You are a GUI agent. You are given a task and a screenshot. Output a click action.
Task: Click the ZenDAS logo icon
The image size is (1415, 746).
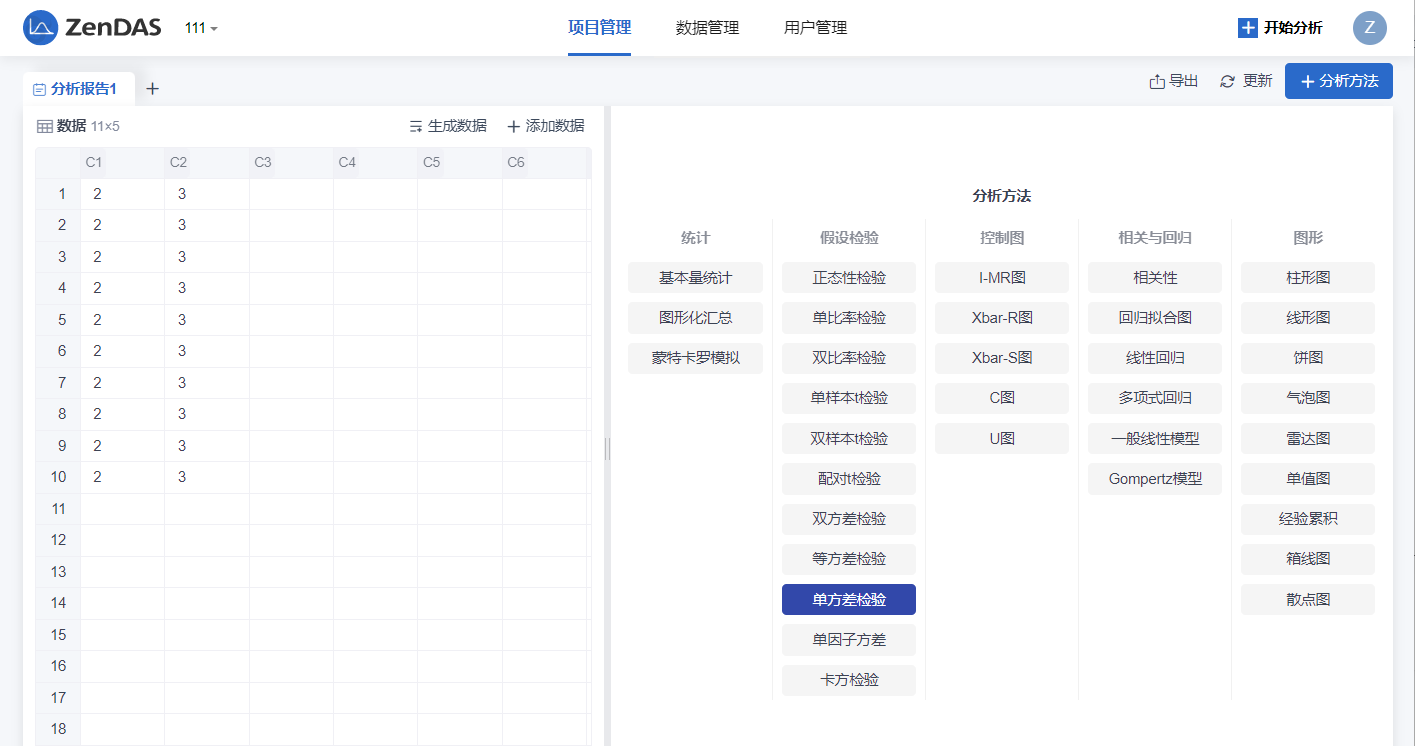pyautogui.click(x=40, y=28)
